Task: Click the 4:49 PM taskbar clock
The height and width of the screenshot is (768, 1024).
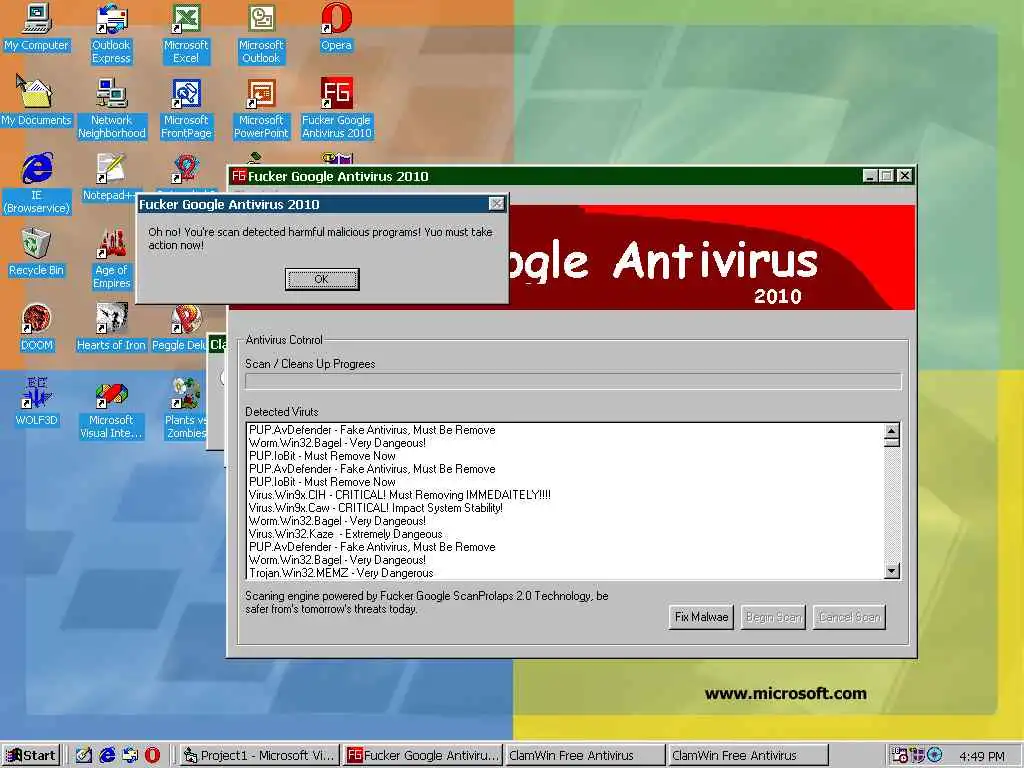Action: pos(982,756)
